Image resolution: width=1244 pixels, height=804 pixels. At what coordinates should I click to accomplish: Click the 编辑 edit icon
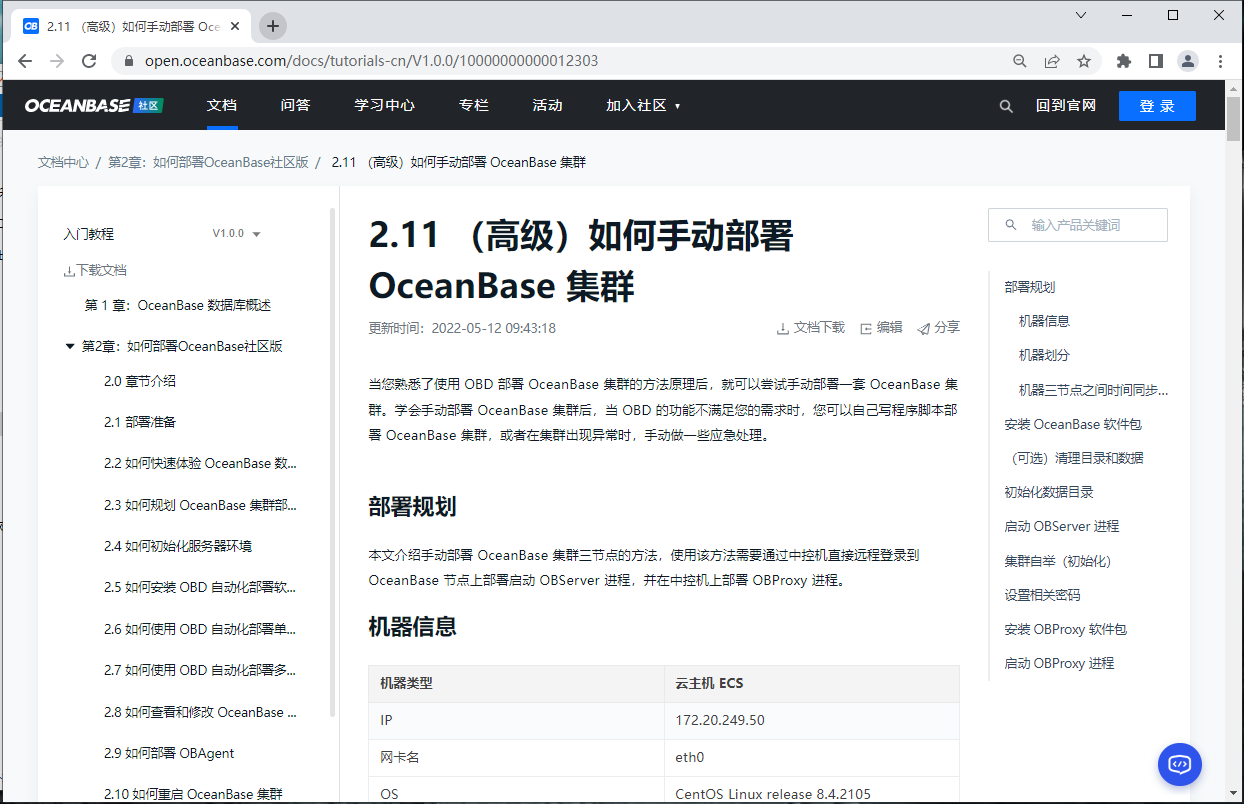[x=866, y=328]
